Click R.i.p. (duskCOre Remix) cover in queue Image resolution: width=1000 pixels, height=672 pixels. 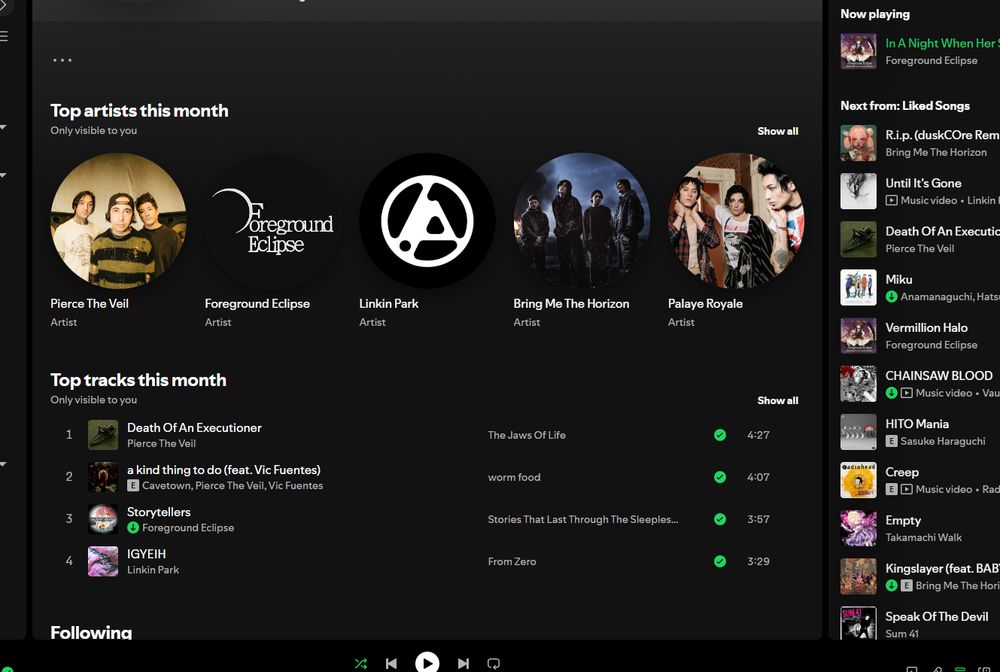pos(858,143)
